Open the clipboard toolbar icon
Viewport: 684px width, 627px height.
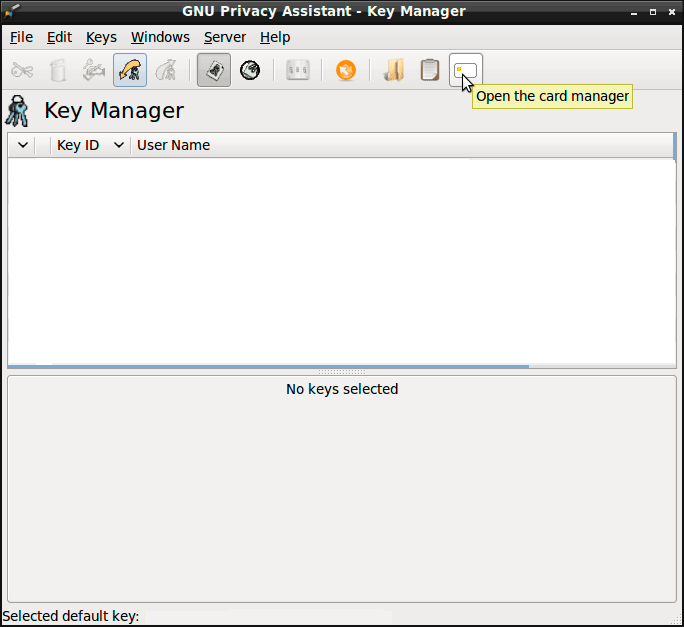pos(430,70)
